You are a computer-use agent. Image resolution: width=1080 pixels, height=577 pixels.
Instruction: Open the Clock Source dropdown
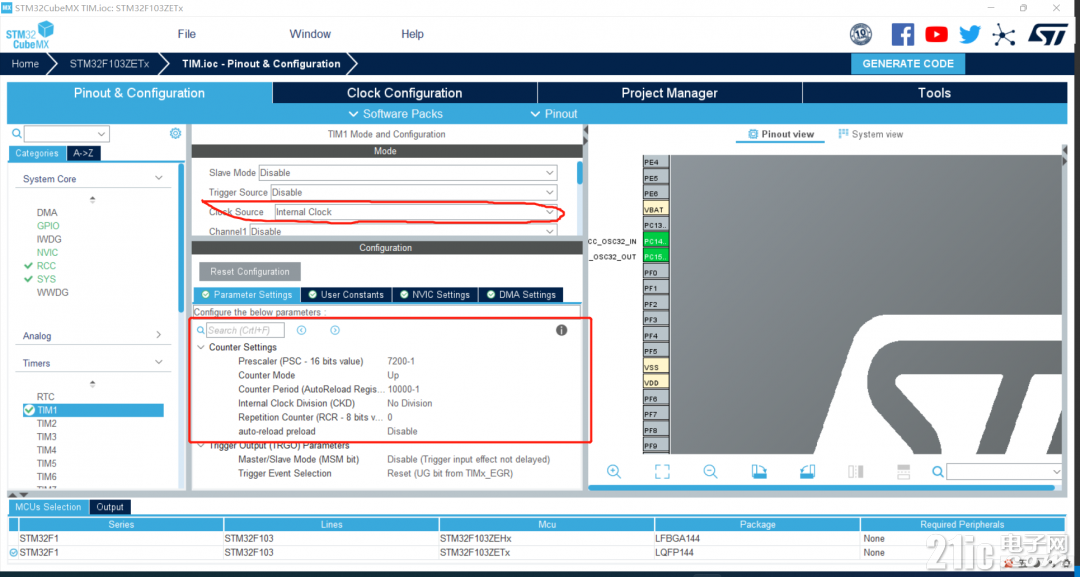tap(416, 212)
